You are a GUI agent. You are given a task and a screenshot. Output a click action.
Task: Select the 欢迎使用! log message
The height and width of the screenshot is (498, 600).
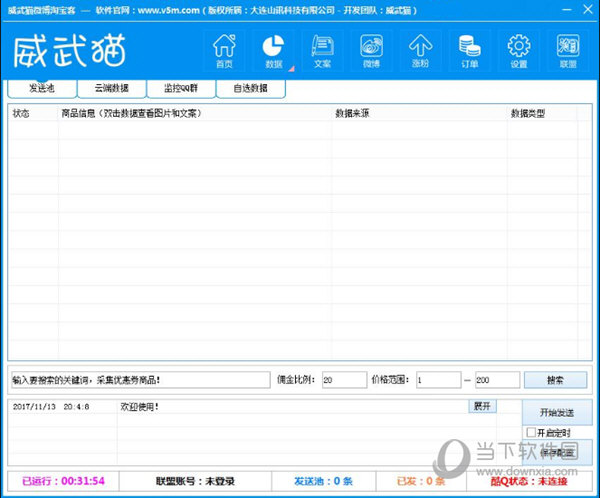coord(140,407)
